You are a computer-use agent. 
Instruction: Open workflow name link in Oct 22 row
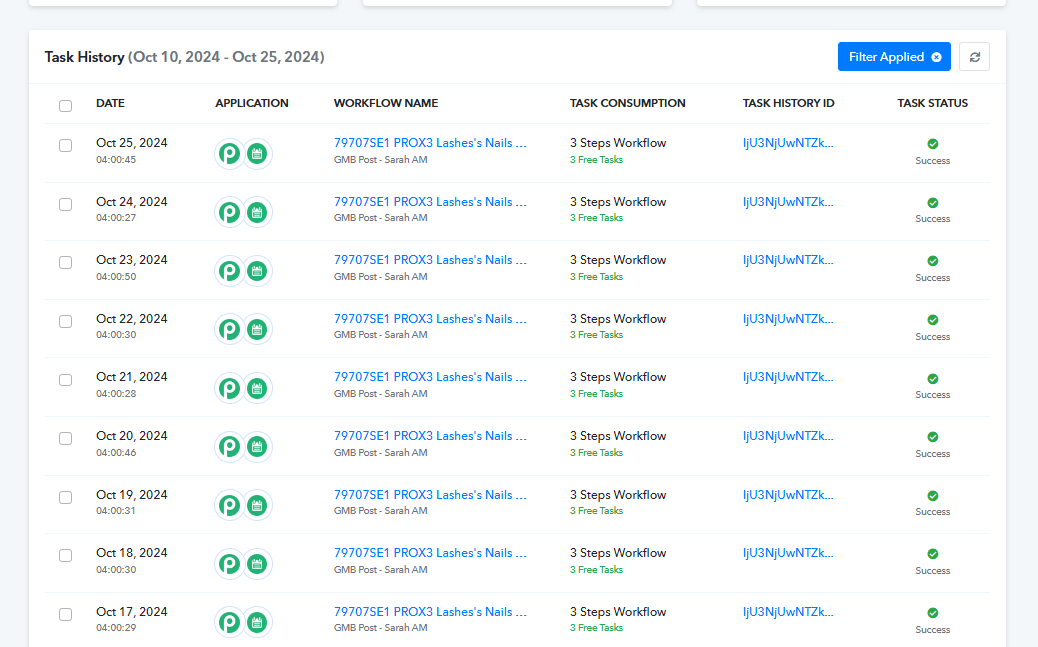click(430, 319)
